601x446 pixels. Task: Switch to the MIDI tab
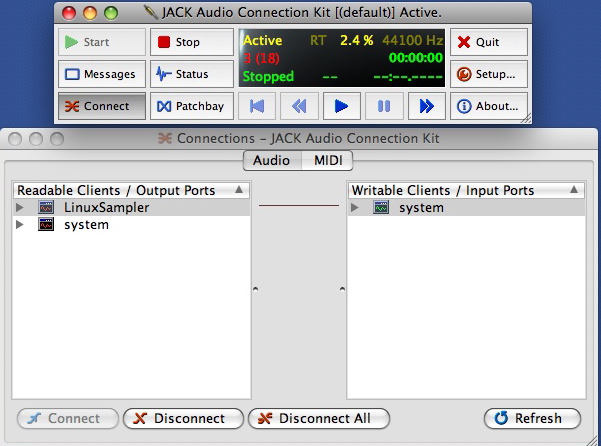(x=328, y=160)
